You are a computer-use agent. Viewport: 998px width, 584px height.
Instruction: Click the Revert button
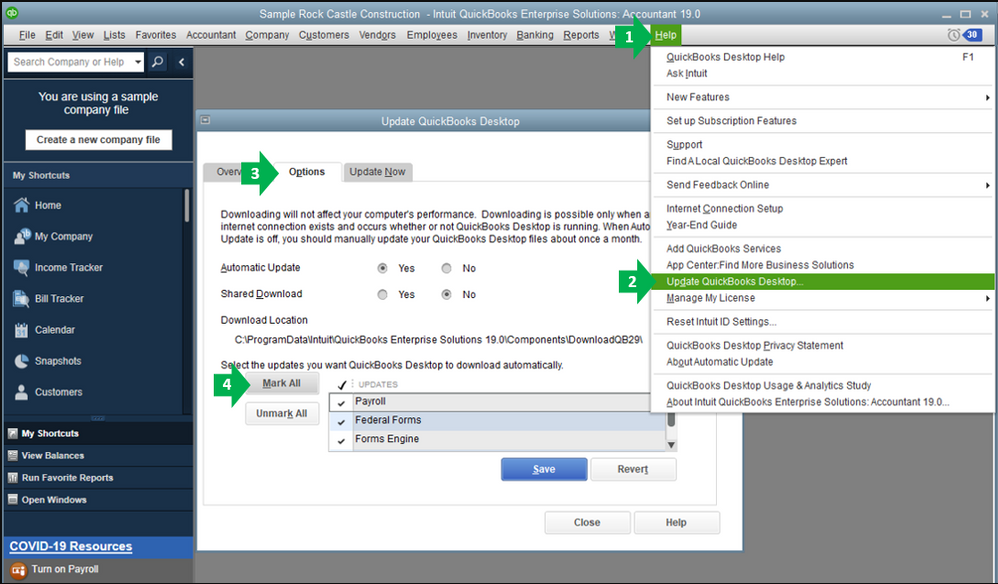tap(633, 469)
